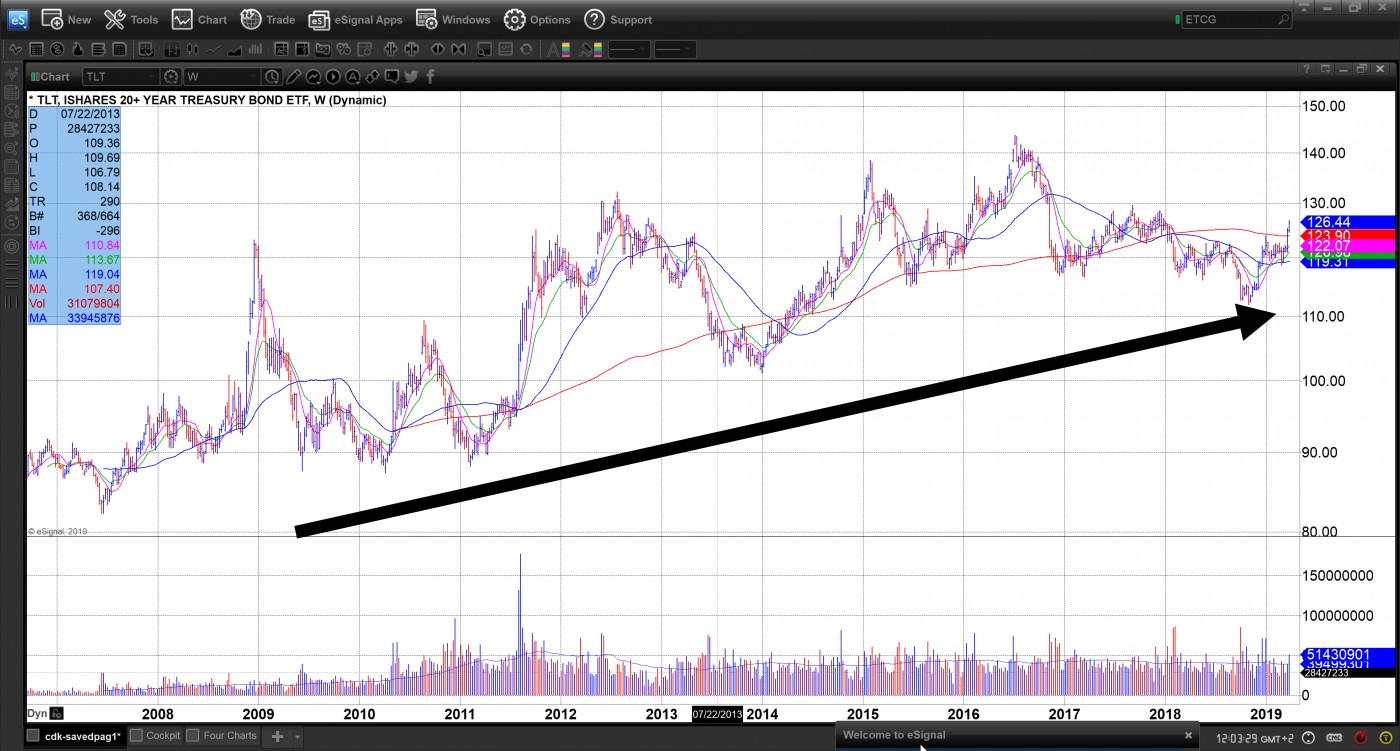Click the refresh chart toolbar icon

(x=526, y=49)
